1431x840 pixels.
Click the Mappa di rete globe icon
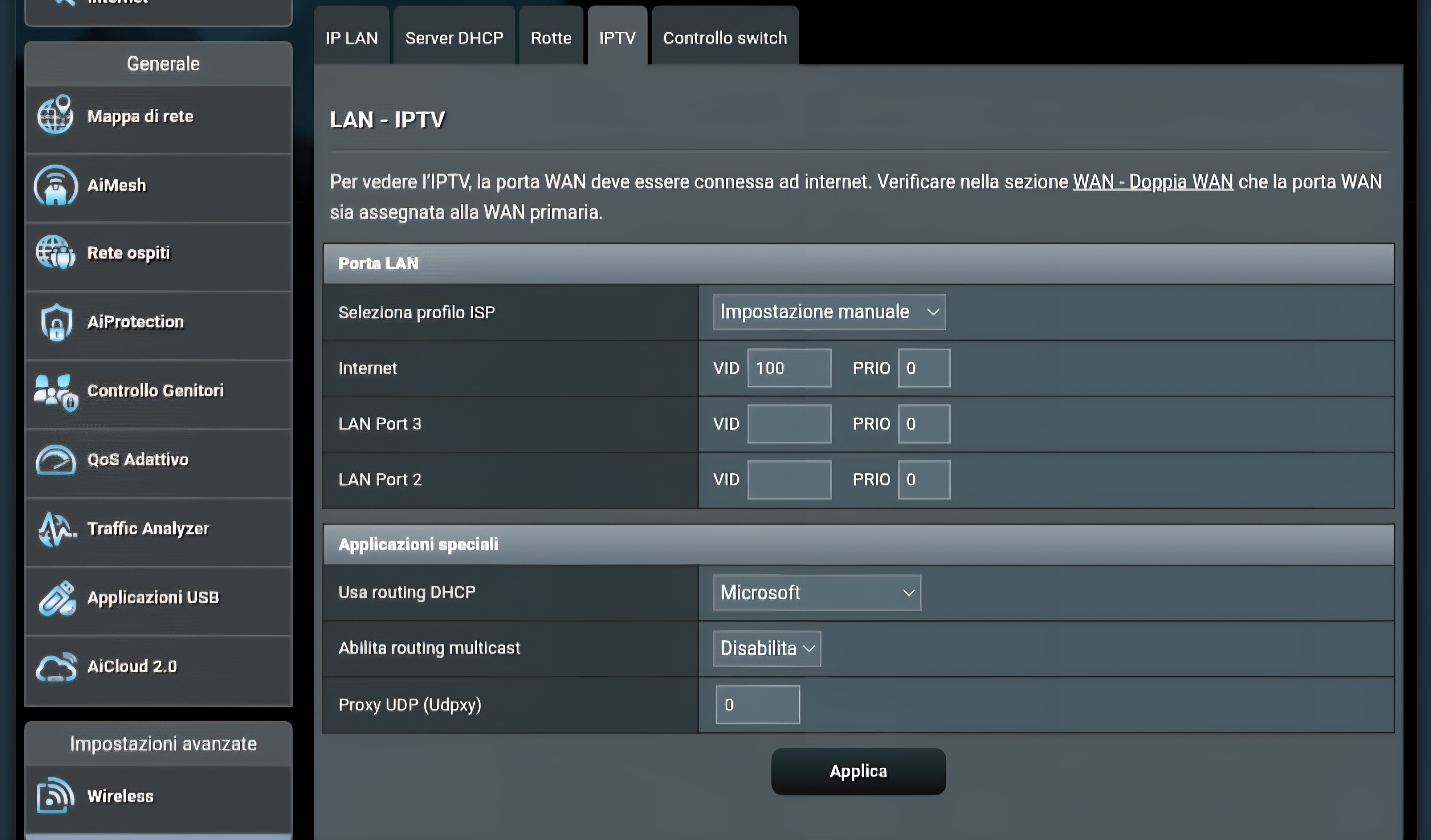(55, 115)
